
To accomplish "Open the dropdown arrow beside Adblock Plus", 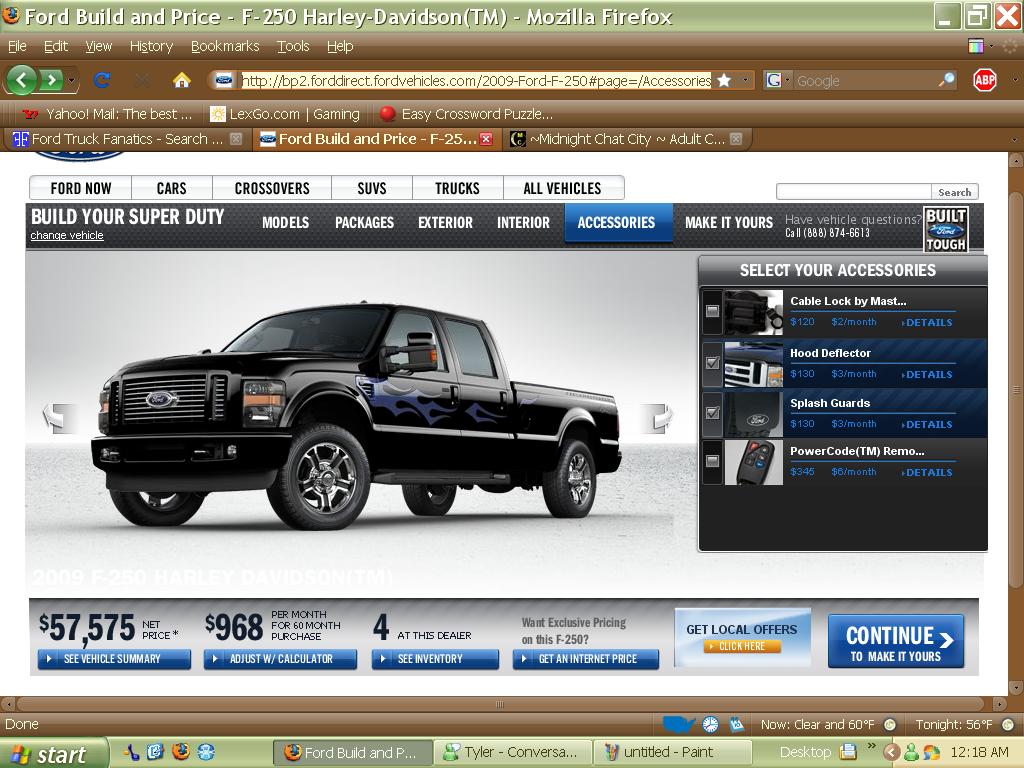I will (x=1016, y=80).
